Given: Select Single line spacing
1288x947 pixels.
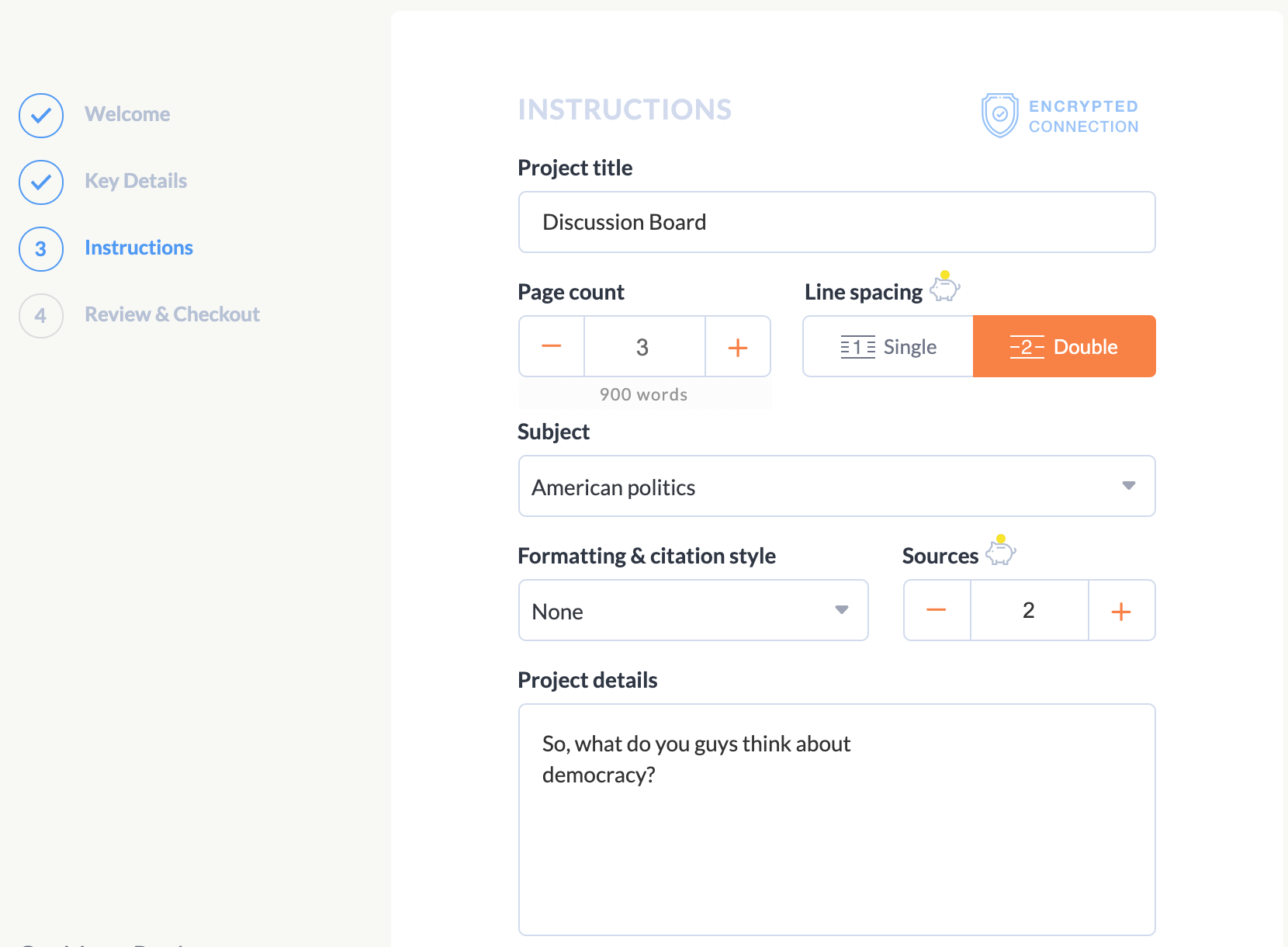Looking at the screenshot, I should point(888,347).
